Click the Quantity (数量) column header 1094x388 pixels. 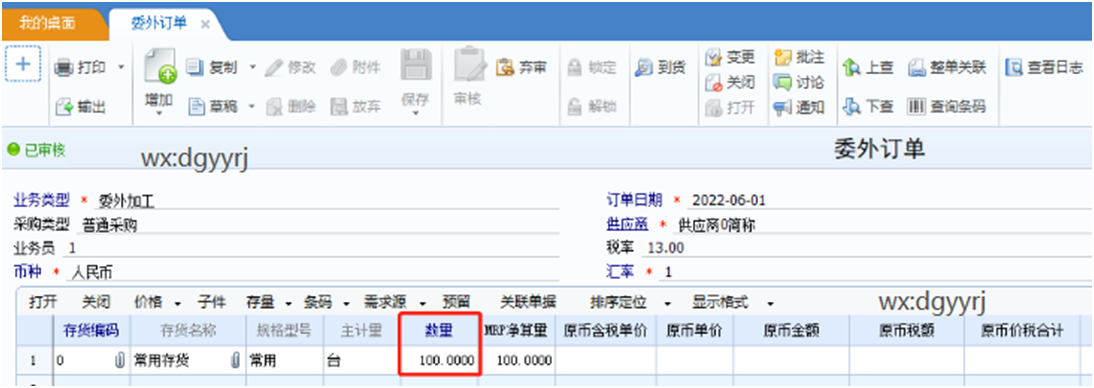(439, 331)
